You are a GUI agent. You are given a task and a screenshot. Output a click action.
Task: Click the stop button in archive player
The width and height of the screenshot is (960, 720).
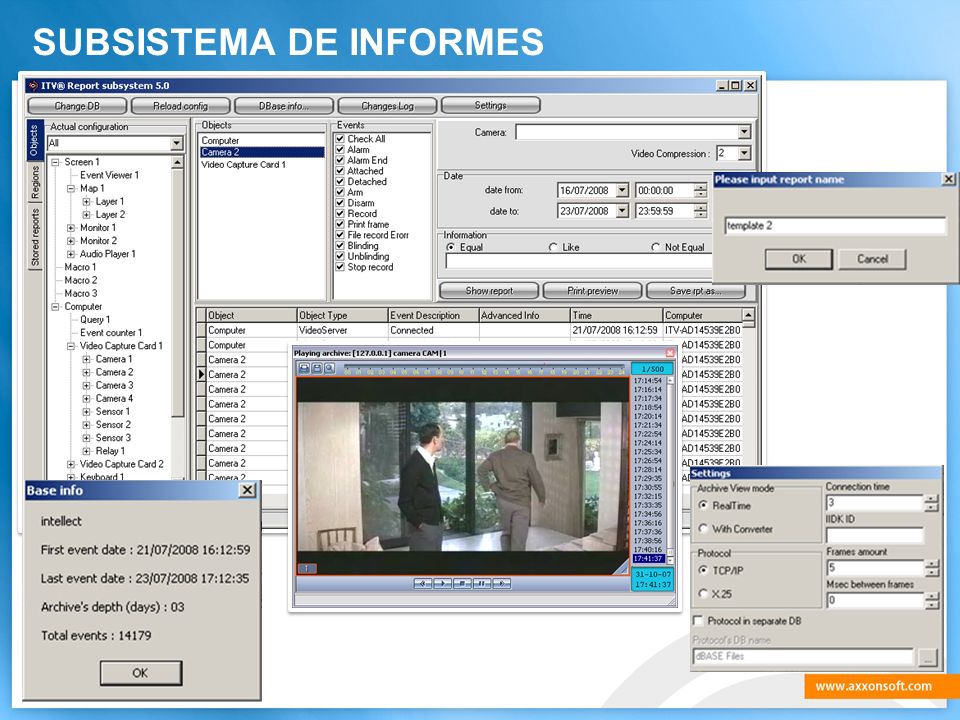point(462,583)
